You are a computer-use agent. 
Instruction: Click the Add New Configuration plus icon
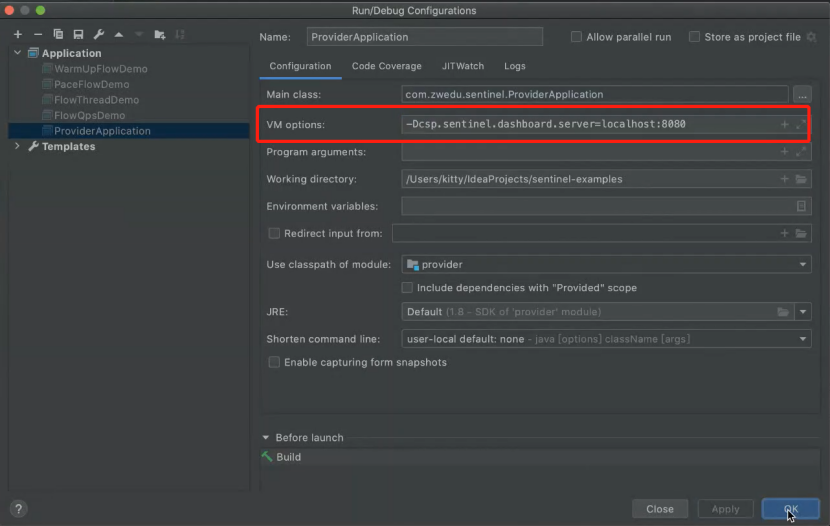(x=18, y=35)
